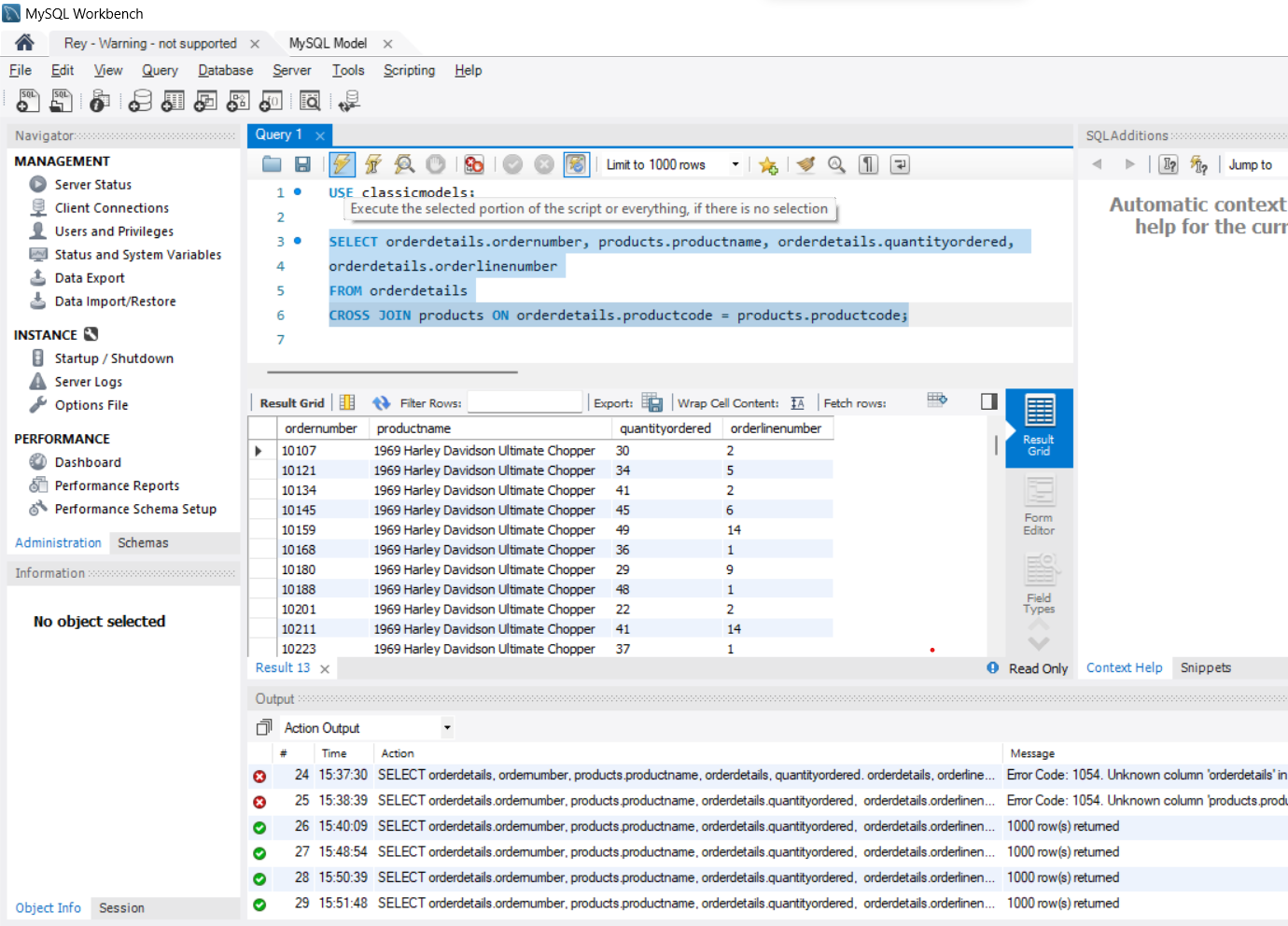
Task: Switch to the Schemas tab
Action: coord(143,542)
